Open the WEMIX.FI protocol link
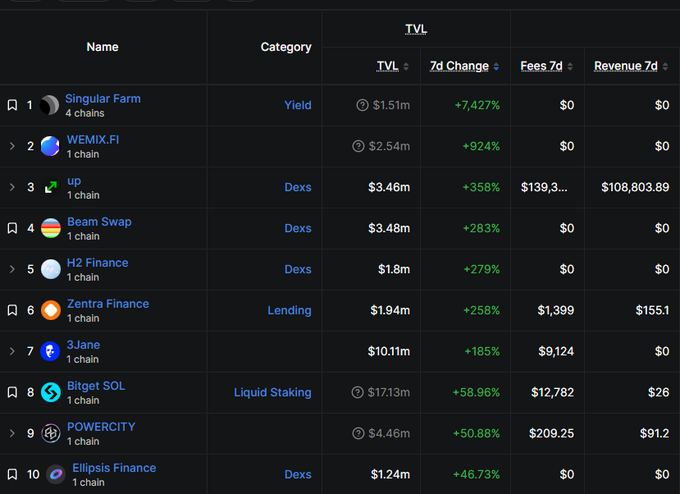This screenshot has height=494, width=680. 93,140
